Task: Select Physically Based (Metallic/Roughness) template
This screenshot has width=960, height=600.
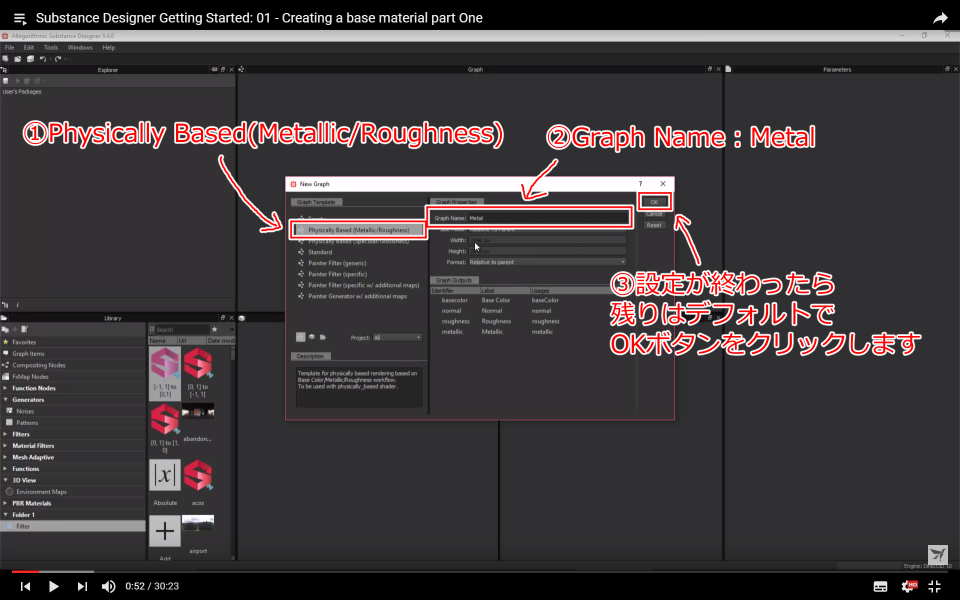Action: point(358,230)
